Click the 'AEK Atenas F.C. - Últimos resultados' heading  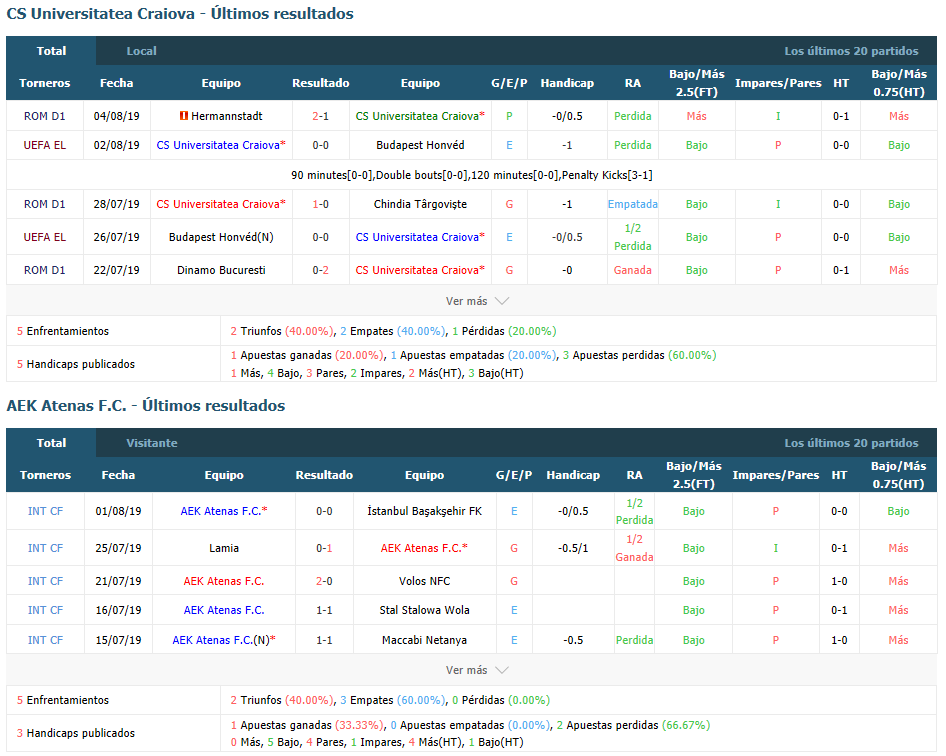146,405
